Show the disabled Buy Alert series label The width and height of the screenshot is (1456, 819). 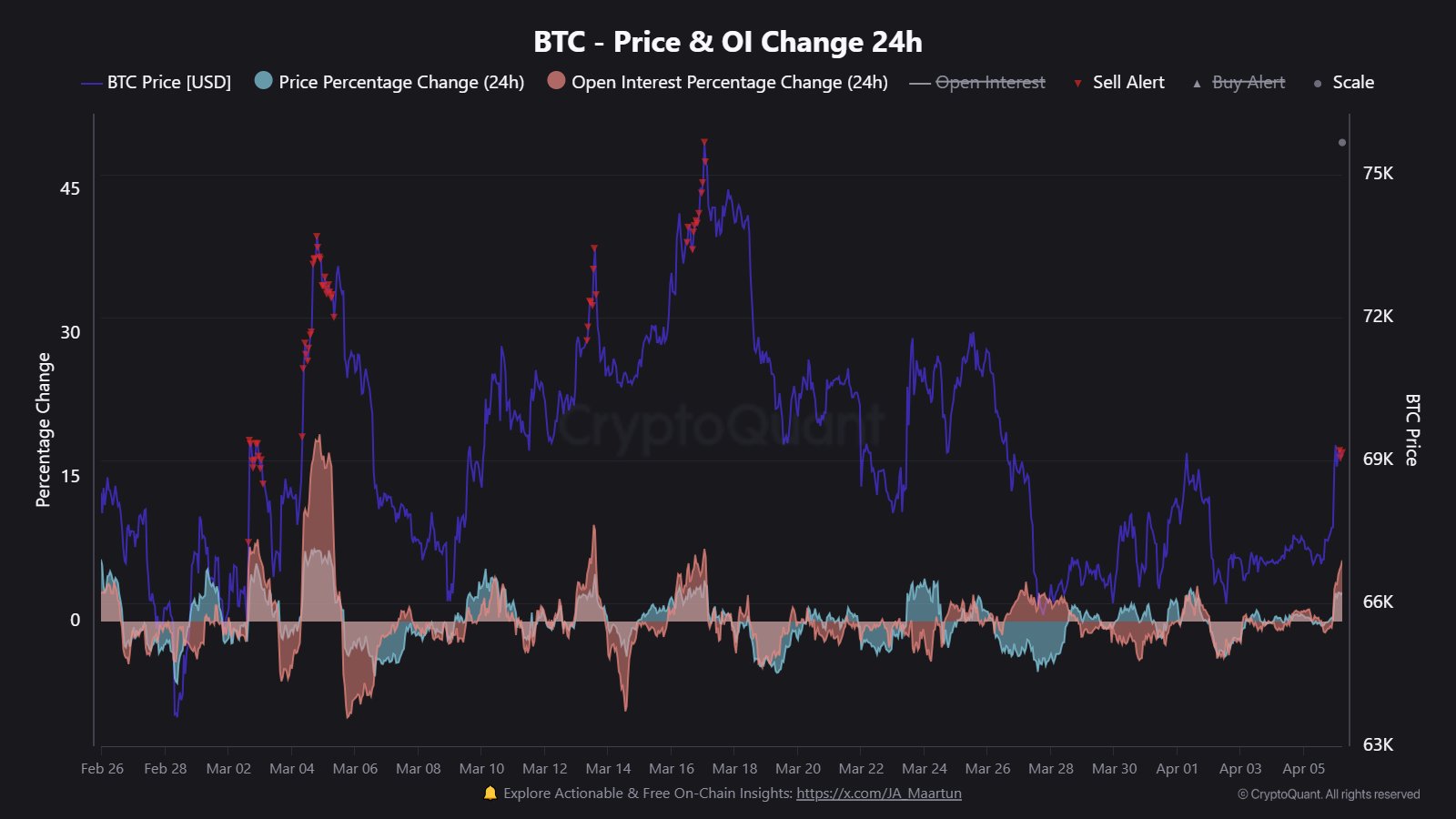[1249, 82]
